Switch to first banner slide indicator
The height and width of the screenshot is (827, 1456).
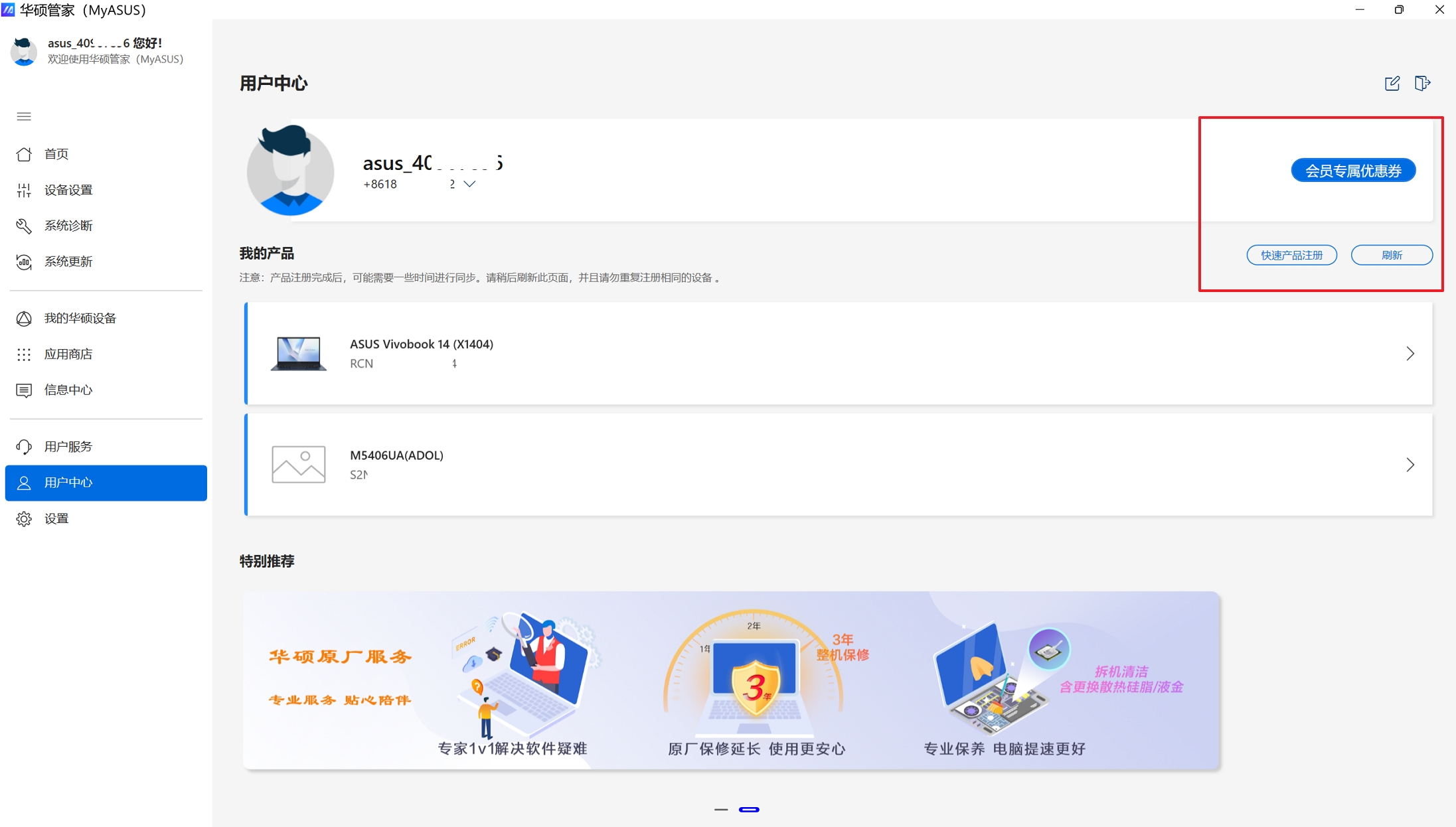(x=721, y=810)
